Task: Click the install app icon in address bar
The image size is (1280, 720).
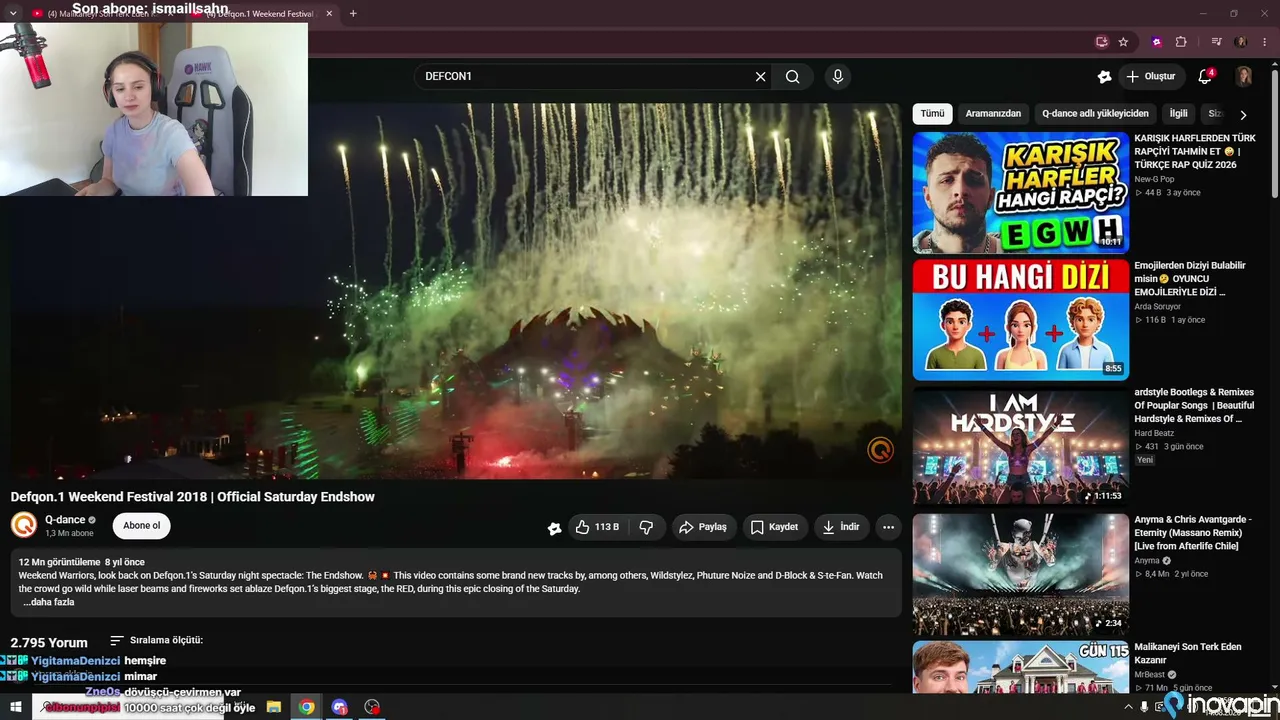Action: point(1101,42)
